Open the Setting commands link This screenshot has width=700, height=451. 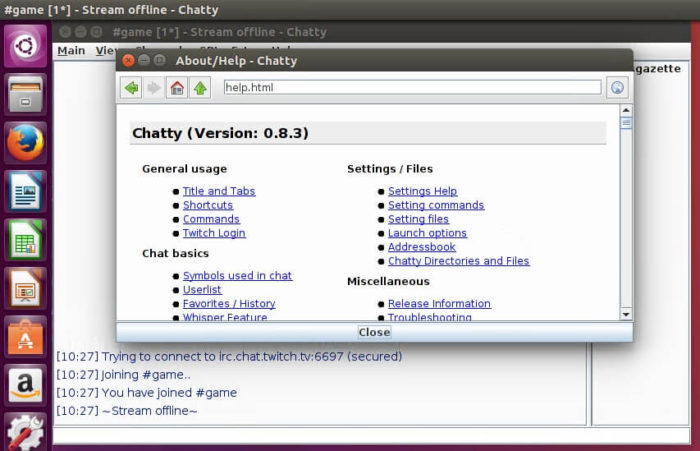436,205
